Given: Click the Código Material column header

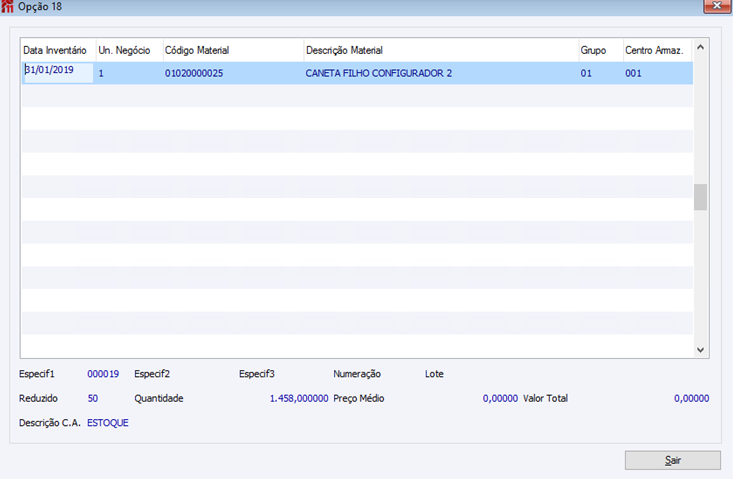Looking at the screenshot, I should pos(233,50).
